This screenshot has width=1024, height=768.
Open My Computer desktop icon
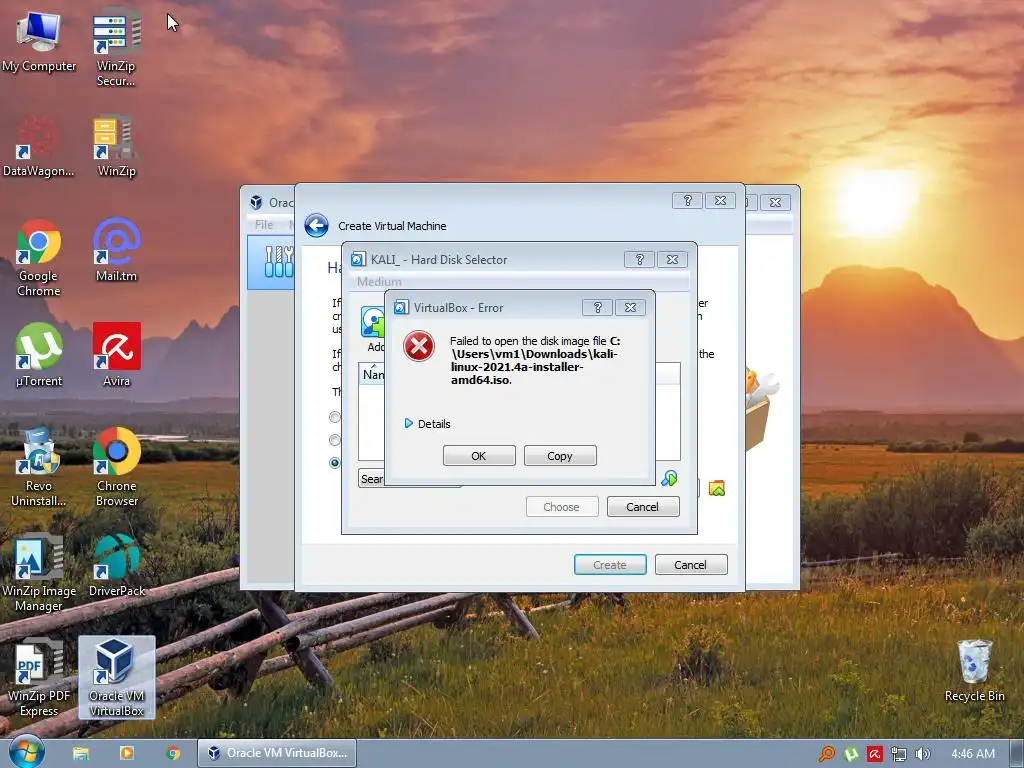(39, 42)
